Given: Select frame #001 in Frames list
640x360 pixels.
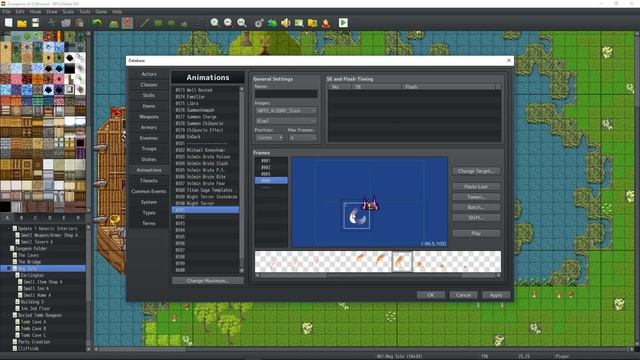Looking at the screenshot, I should 271,160.
